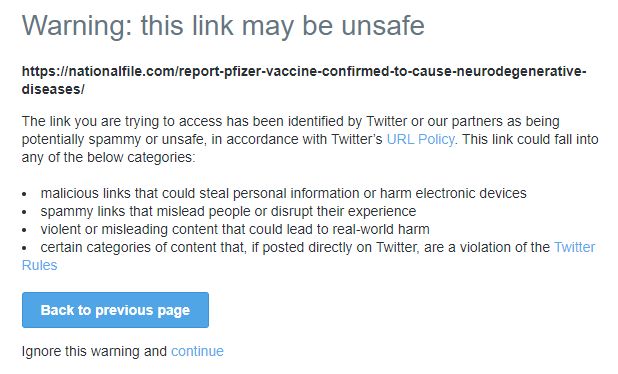618x374 pixels.
Task: Click the malicious links bullet item
Action: coord(283,194)
